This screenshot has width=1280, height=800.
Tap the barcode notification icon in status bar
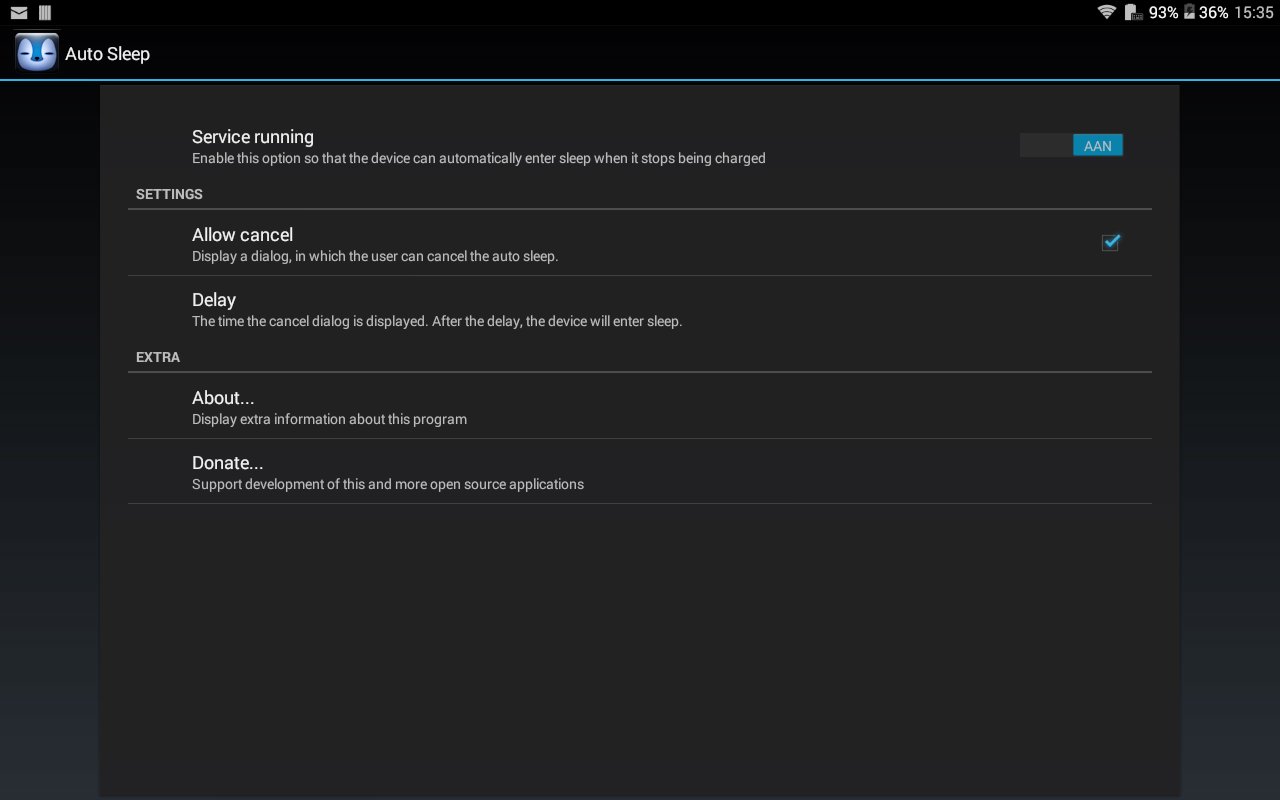[45, 13]
